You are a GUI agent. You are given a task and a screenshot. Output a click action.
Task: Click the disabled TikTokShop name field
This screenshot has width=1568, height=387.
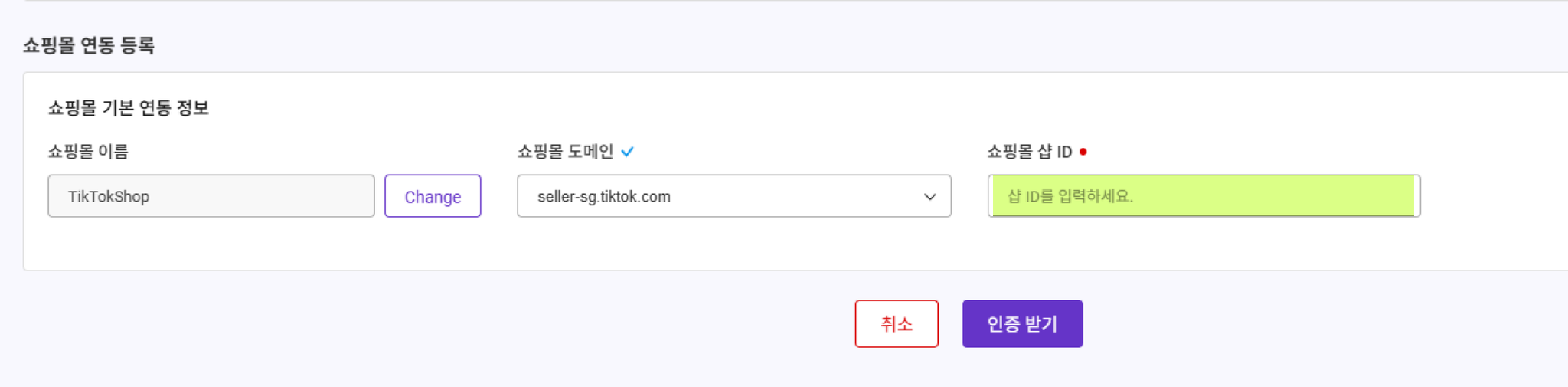[211, 196]
